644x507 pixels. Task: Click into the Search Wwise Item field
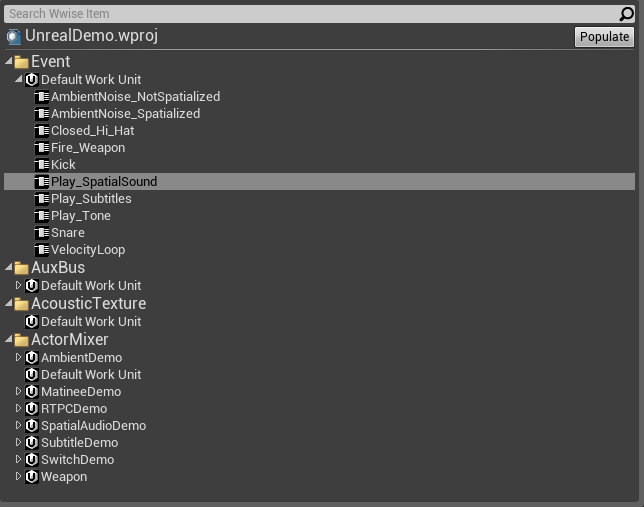(312, 14)
